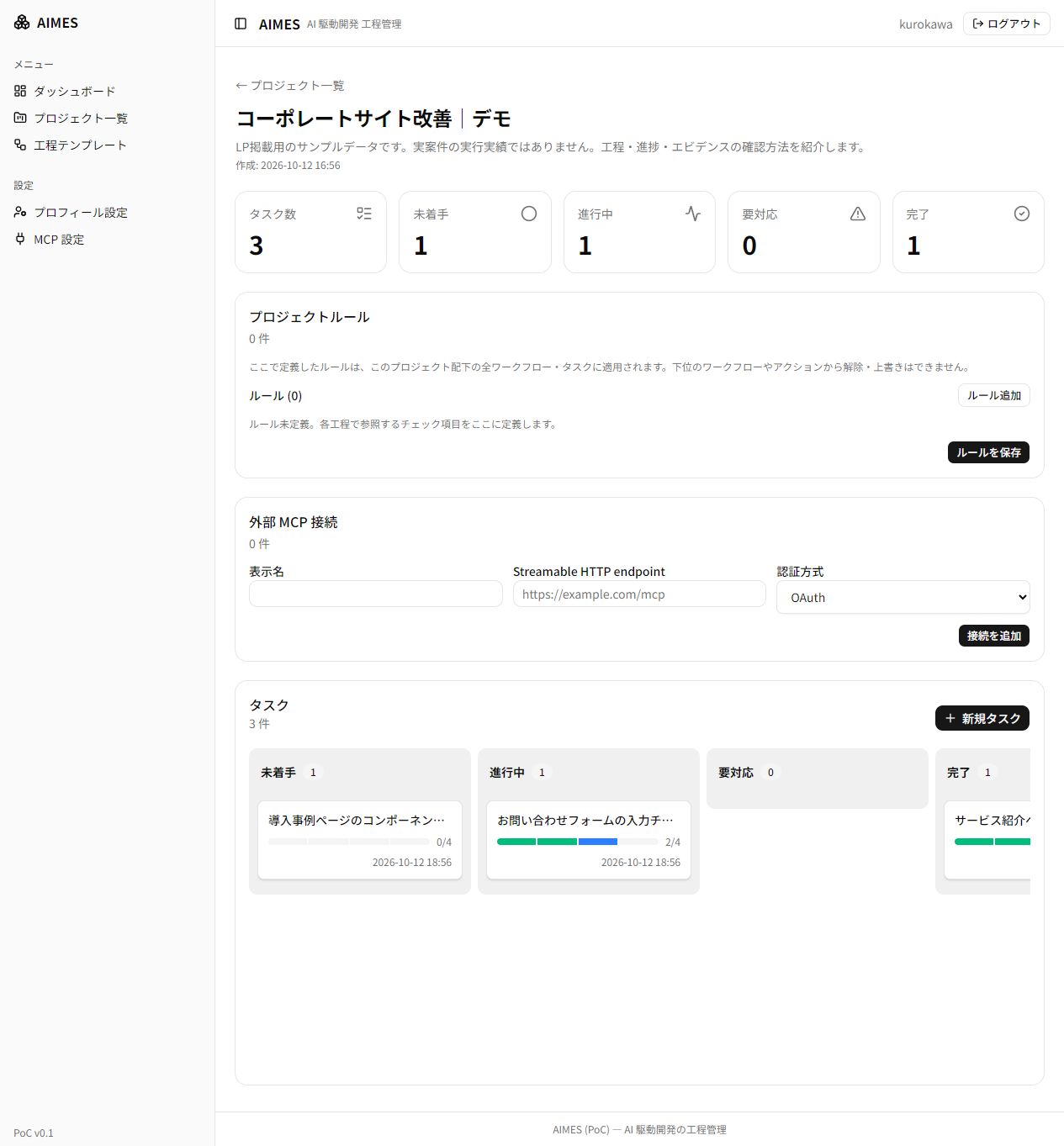Screen dimensions: 1064x1146
Task: Click the checklist icon on タスク数 card
Action: [x=364, y=214]
